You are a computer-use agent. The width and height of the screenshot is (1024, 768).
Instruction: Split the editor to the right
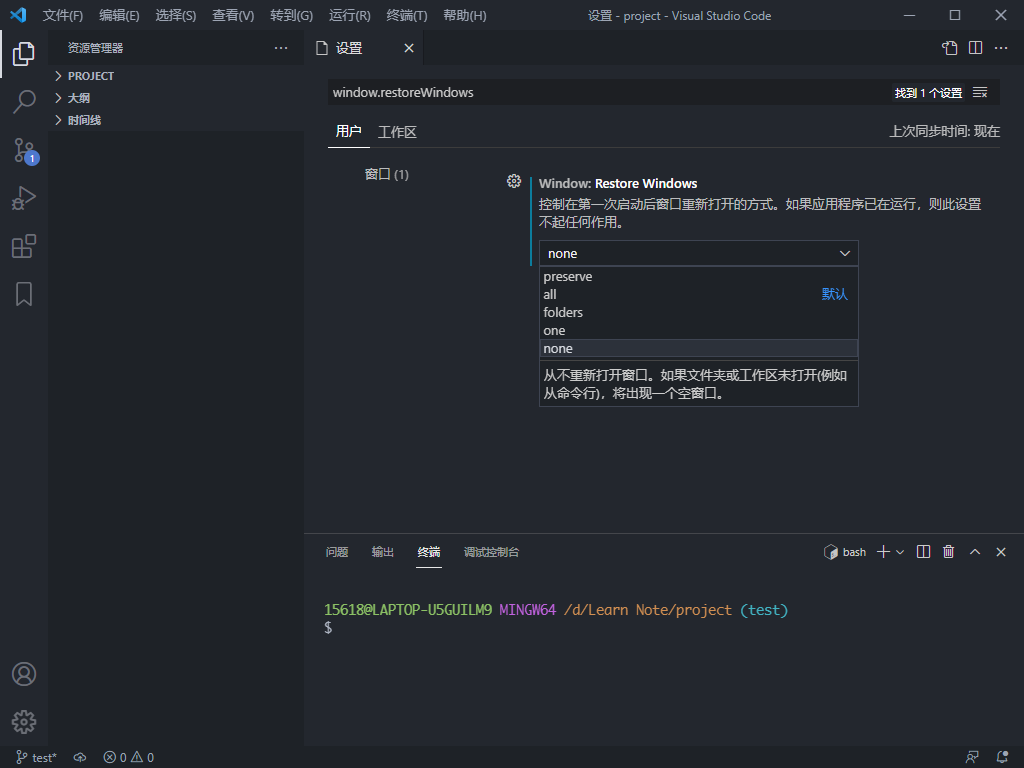click(x=976, y=48)
